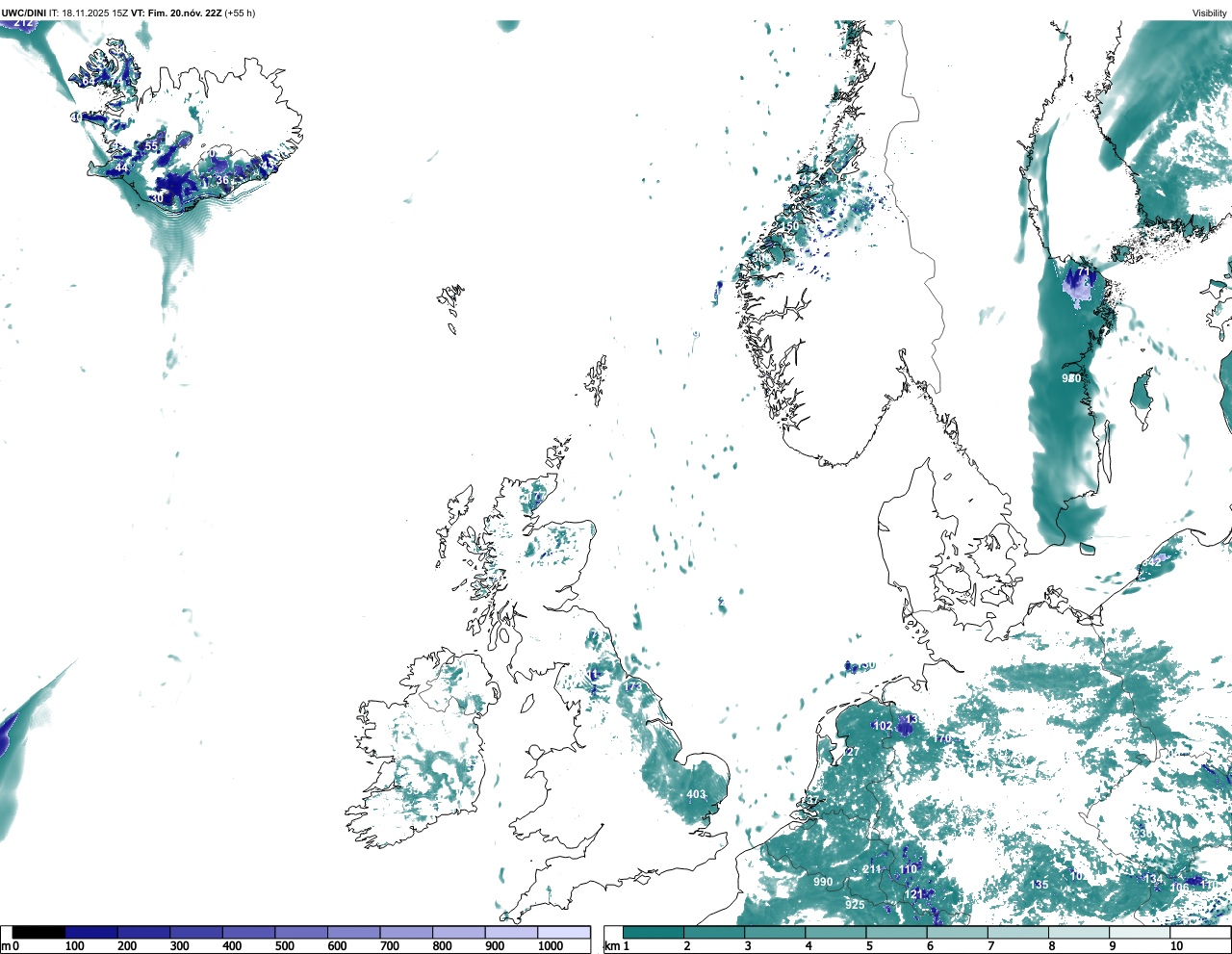Click the valid time 'Fim. 20.nóv. 22Z'

[184, 13]
